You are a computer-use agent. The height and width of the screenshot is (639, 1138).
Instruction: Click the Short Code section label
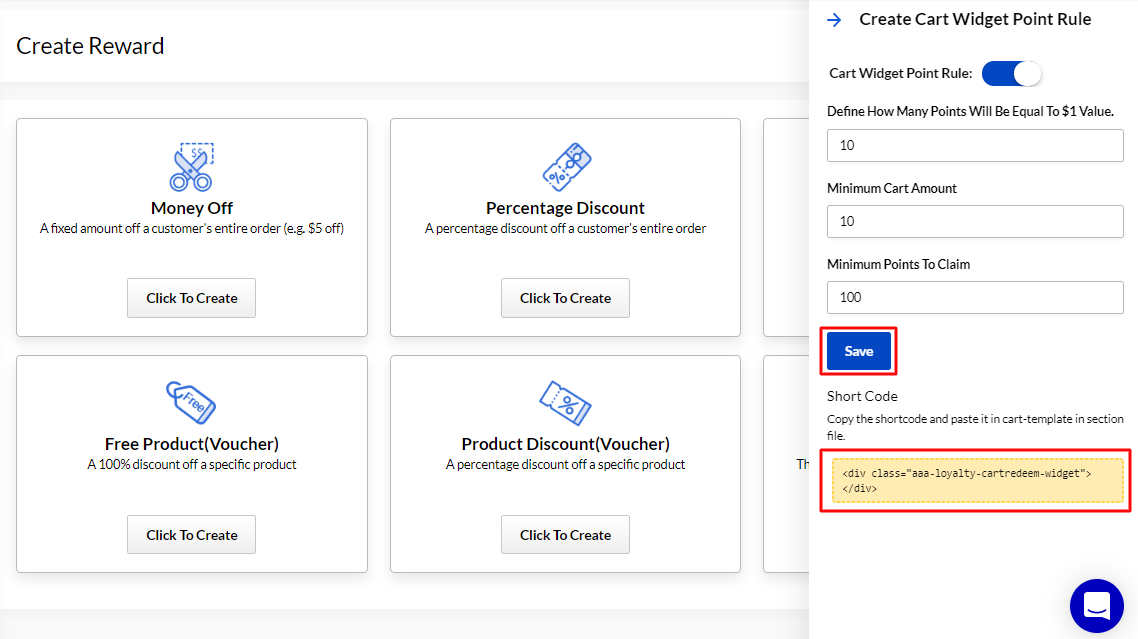(x=862, y=396)
